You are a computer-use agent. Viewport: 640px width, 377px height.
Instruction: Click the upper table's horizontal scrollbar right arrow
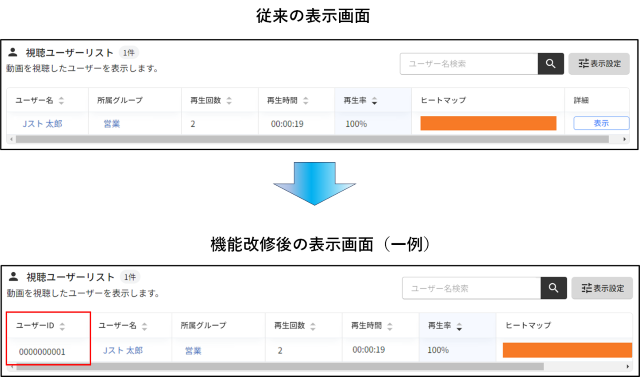tap(624, 140)
